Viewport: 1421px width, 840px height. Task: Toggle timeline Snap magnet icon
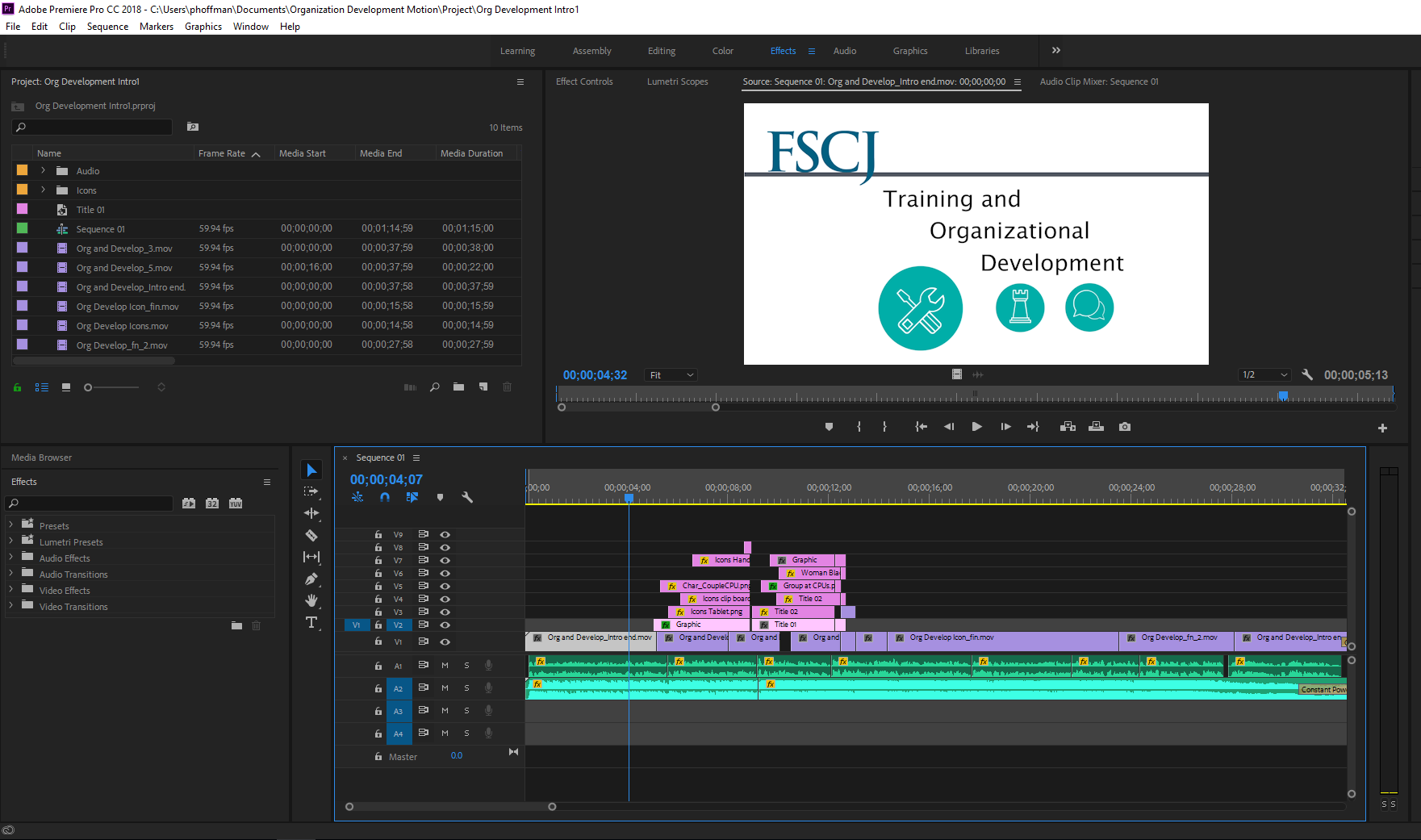coord(385,498)
